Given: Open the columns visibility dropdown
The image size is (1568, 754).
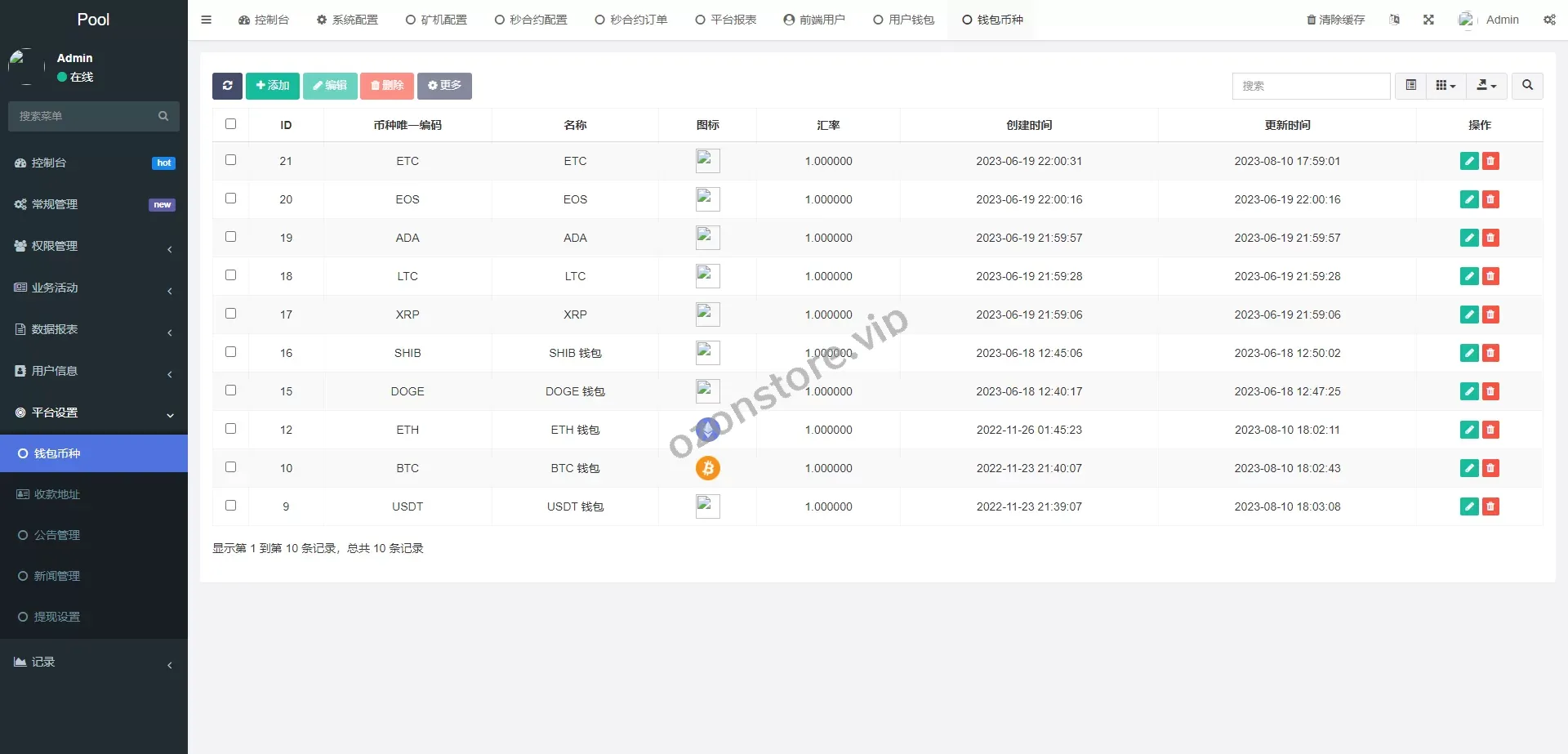Looking at the screenshot, I should (x=1445, y=86).
